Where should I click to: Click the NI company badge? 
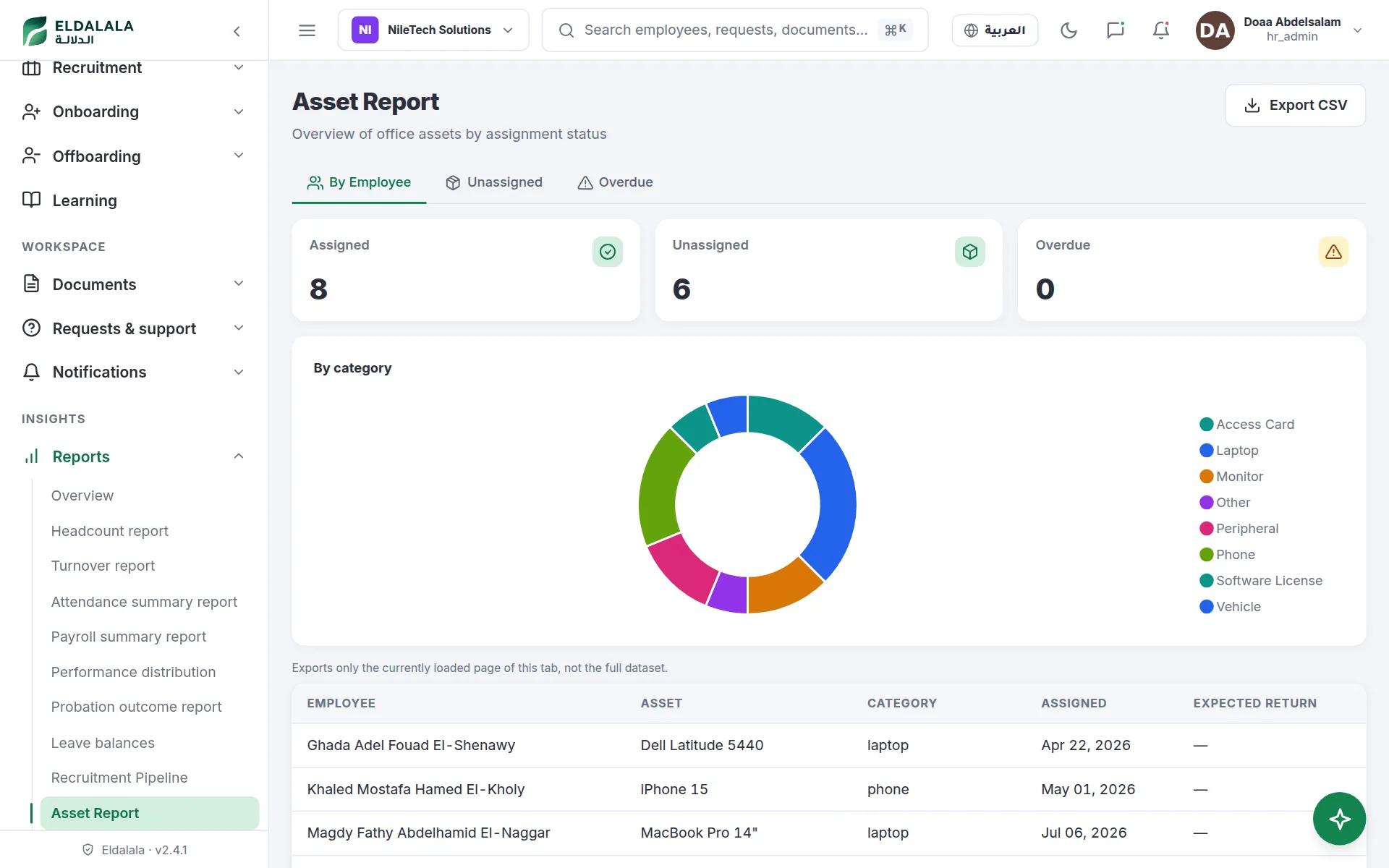[365, 30]
